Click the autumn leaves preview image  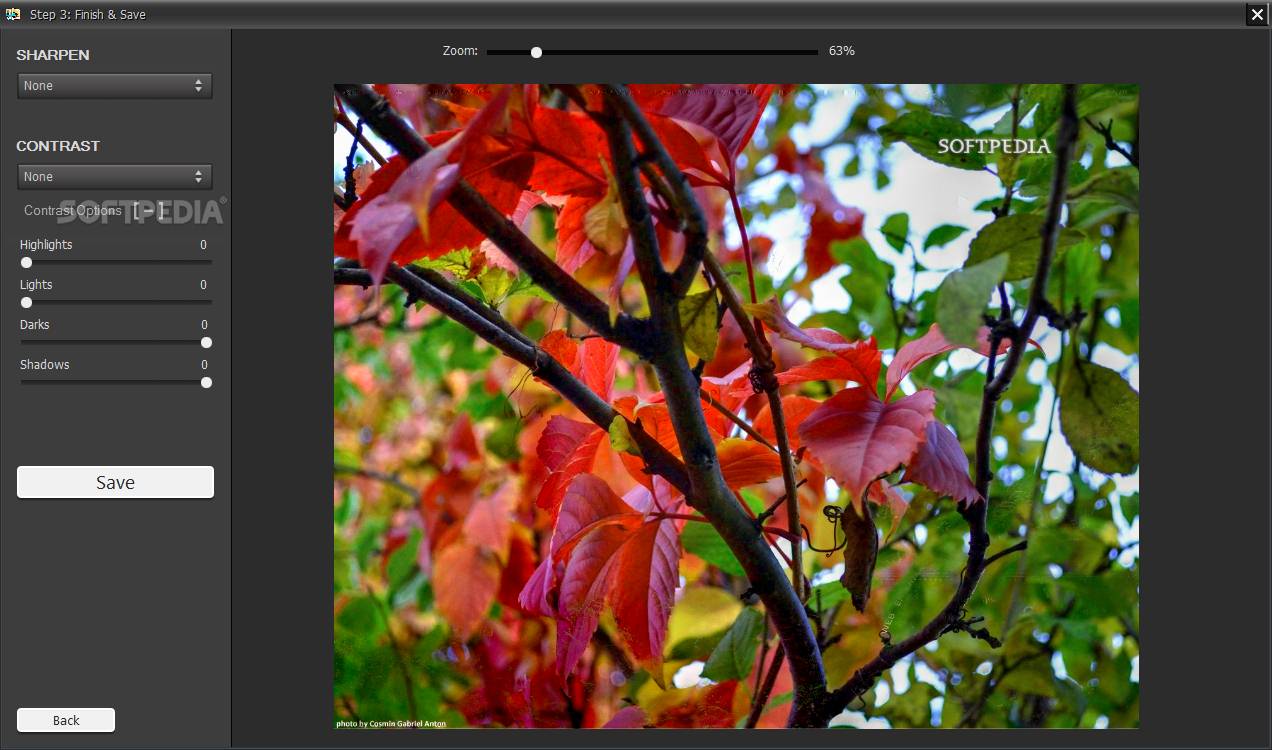[x=736, y=406]
